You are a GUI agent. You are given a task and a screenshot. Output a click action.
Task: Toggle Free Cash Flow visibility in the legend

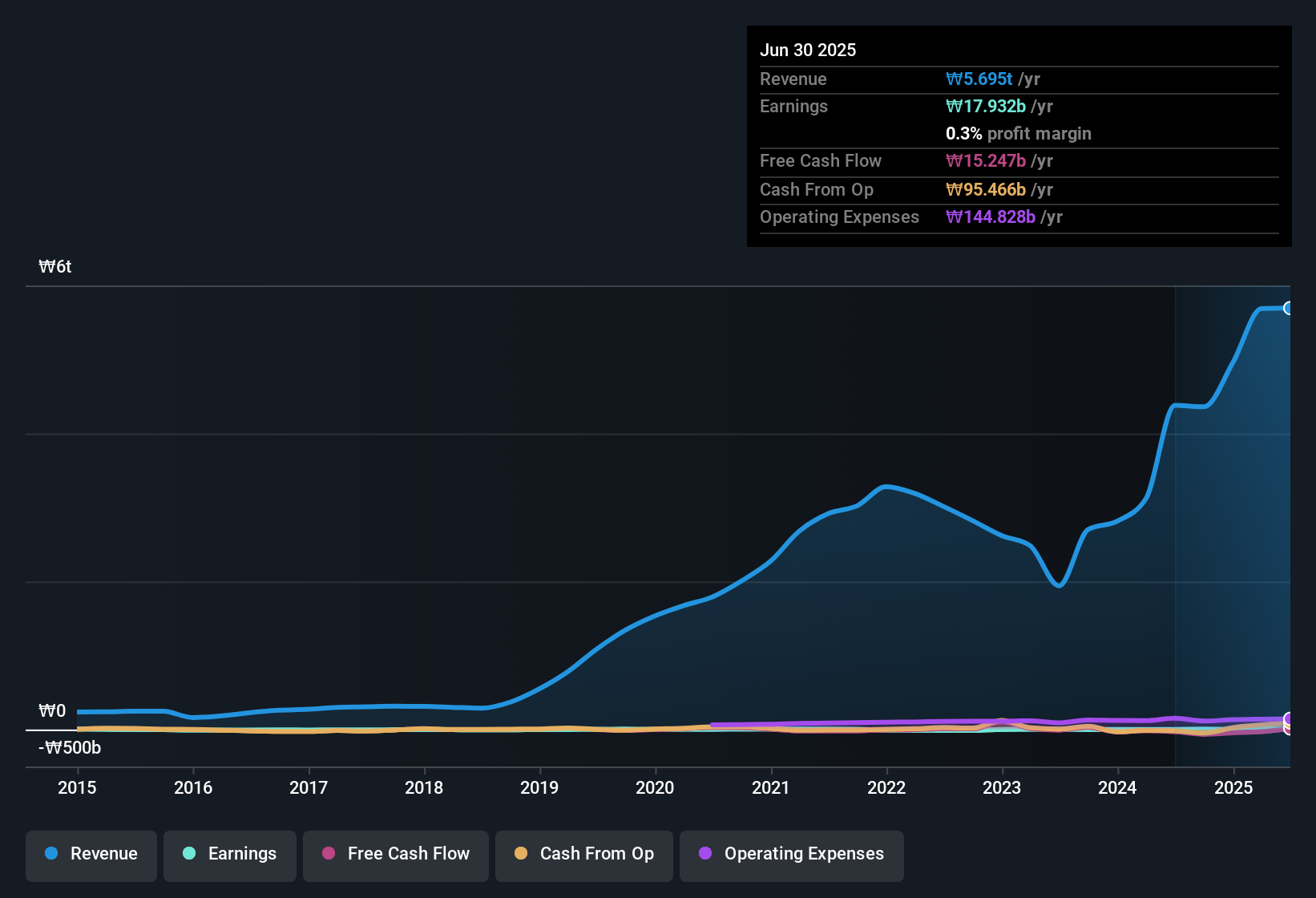395,854
